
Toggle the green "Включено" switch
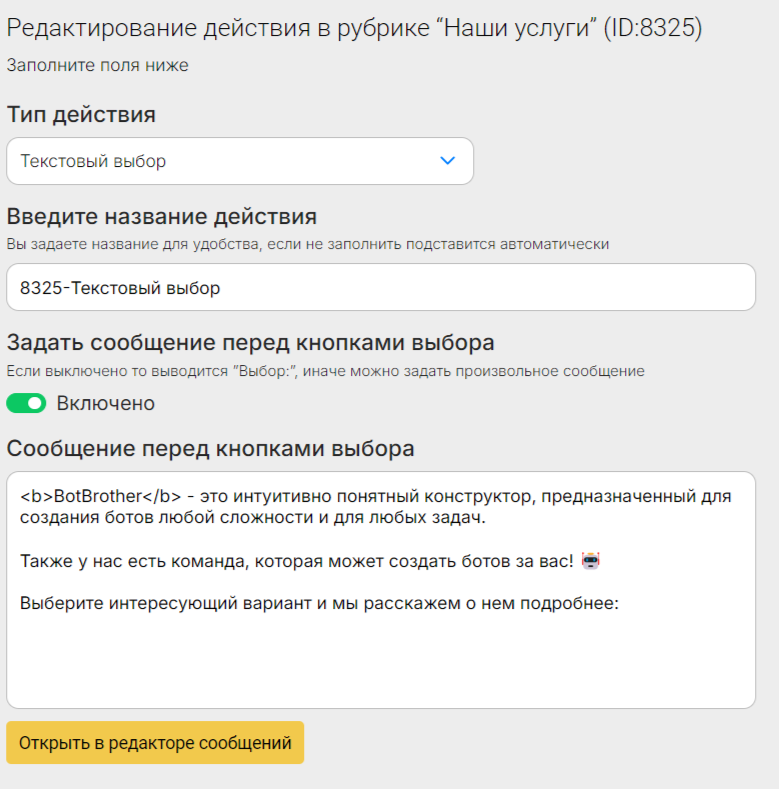coord(26,403)
